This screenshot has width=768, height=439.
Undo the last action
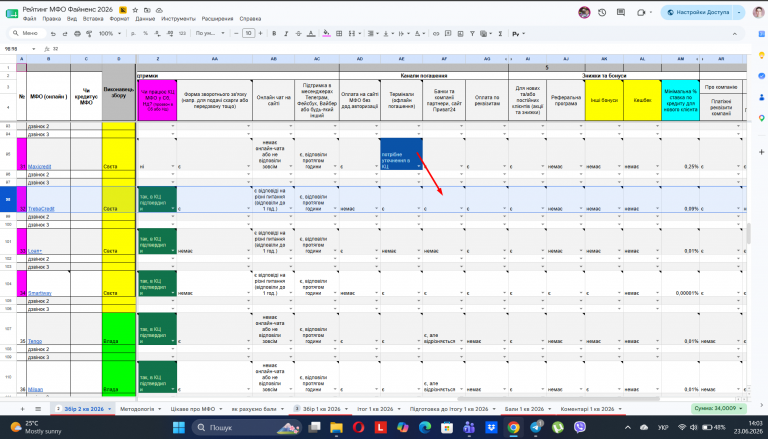point(53,33)
